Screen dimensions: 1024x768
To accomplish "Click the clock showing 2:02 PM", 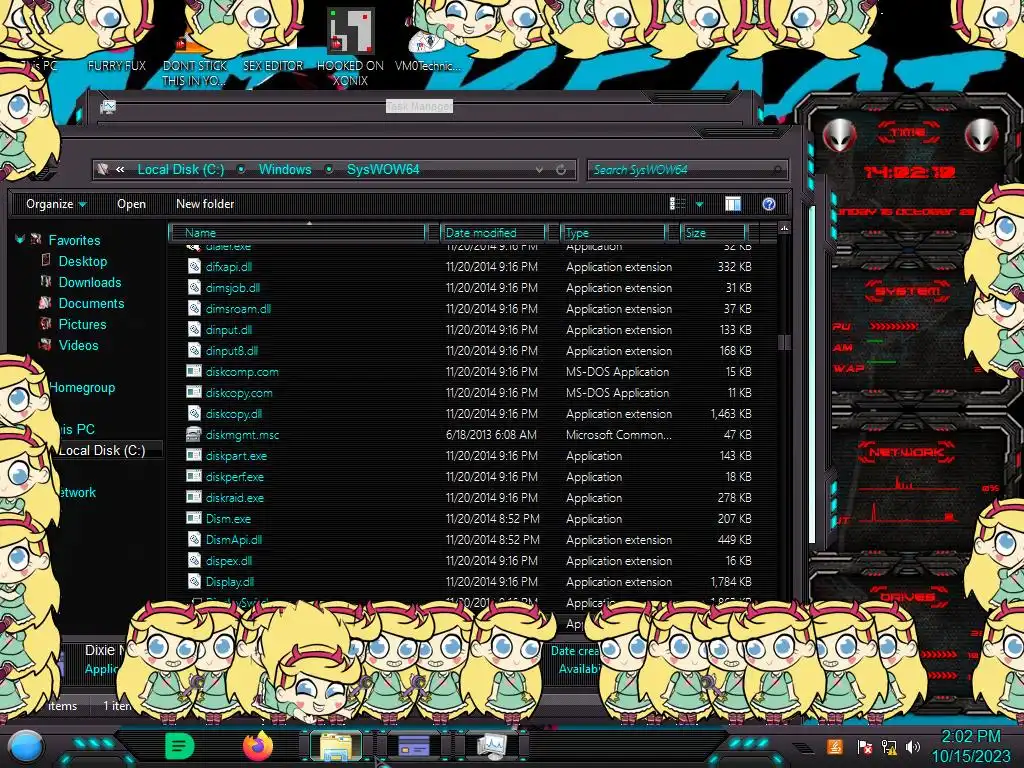I will (x=970, y=737).
